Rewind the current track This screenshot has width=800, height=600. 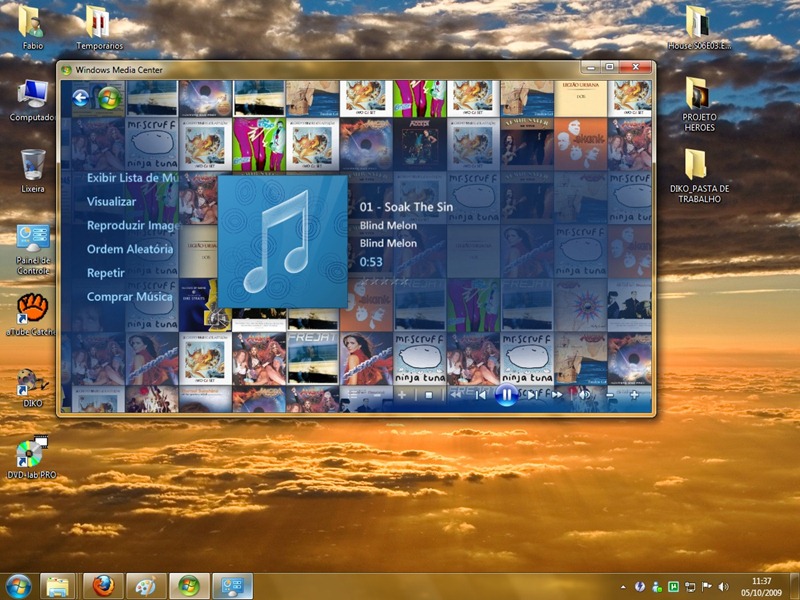456,395
